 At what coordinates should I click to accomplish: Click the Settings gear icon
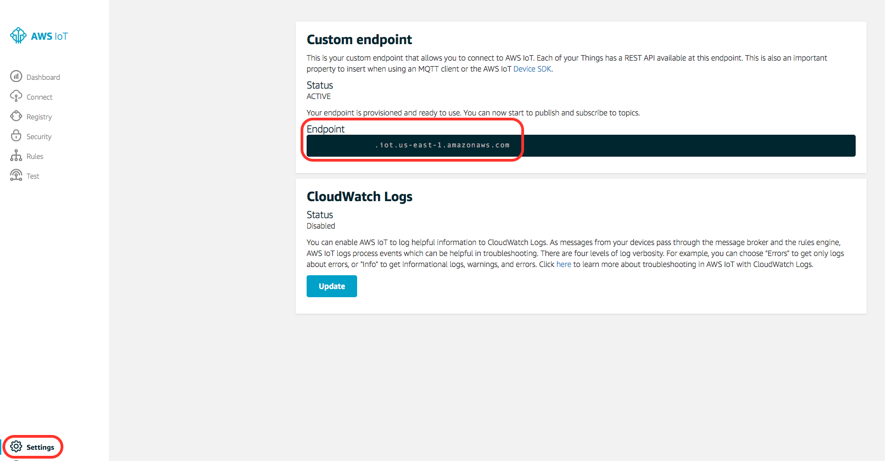tap(16, 446)
